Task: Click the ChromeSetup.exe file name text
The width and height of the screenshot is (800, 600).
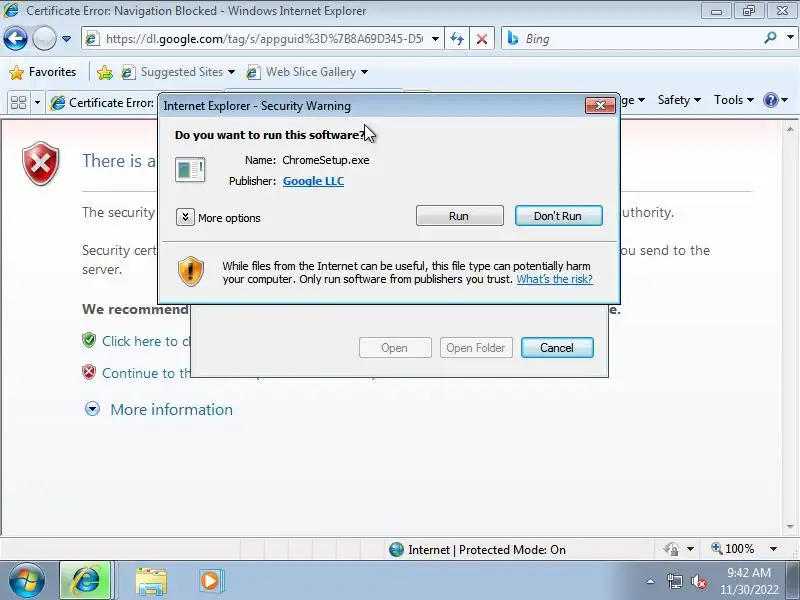Action: coord(326,160)
